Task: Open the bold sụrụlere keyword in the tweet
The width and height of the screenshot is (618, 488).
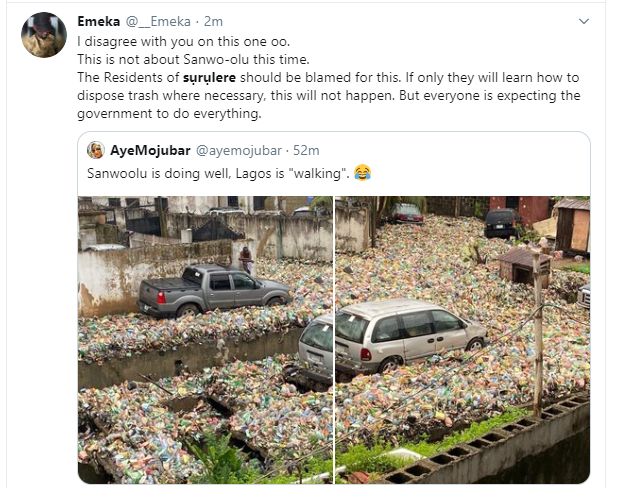Action: tap(209, 77)
